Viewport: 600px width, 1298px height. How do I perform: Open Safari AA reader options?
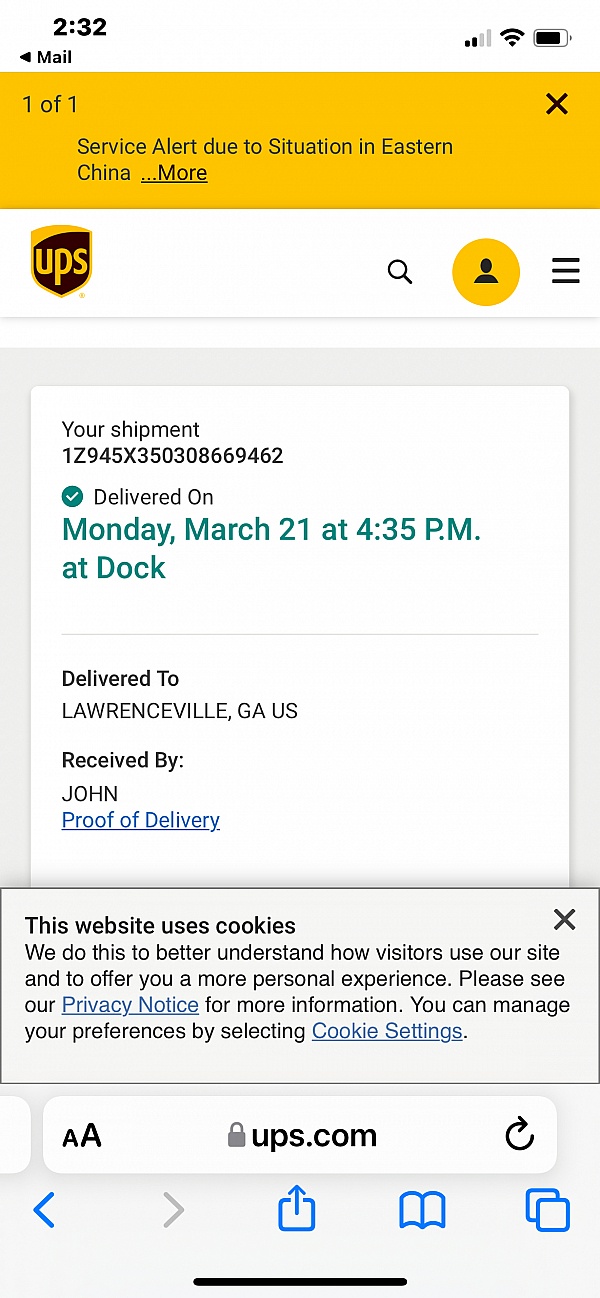click(82, 1136)
